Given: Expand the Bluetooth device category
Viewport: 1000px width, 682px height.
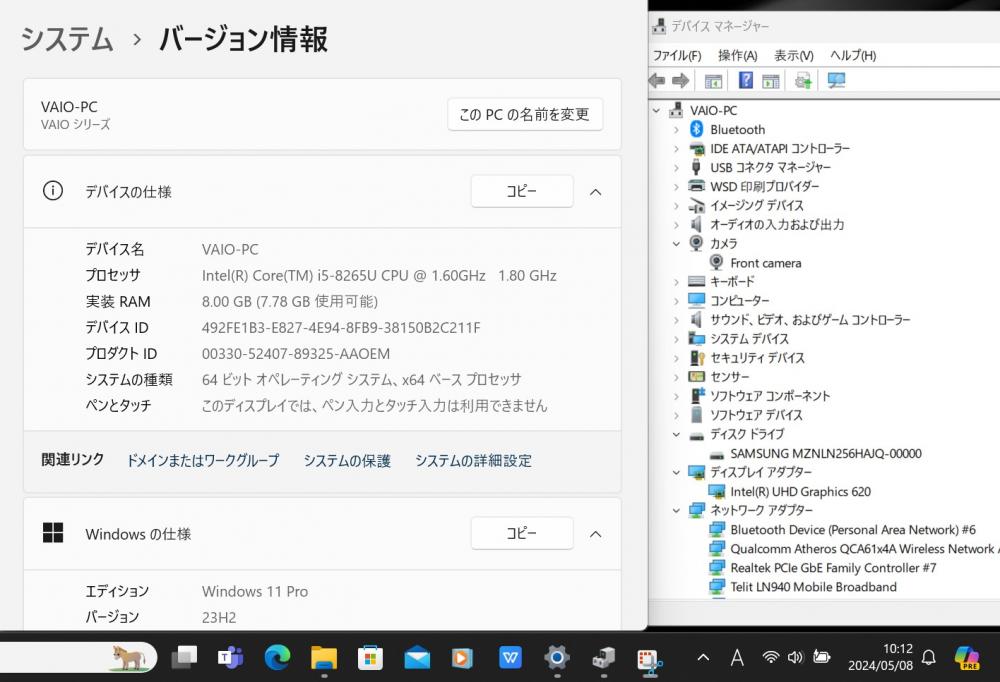Looking at the screenshot, I should click(677, 130).
